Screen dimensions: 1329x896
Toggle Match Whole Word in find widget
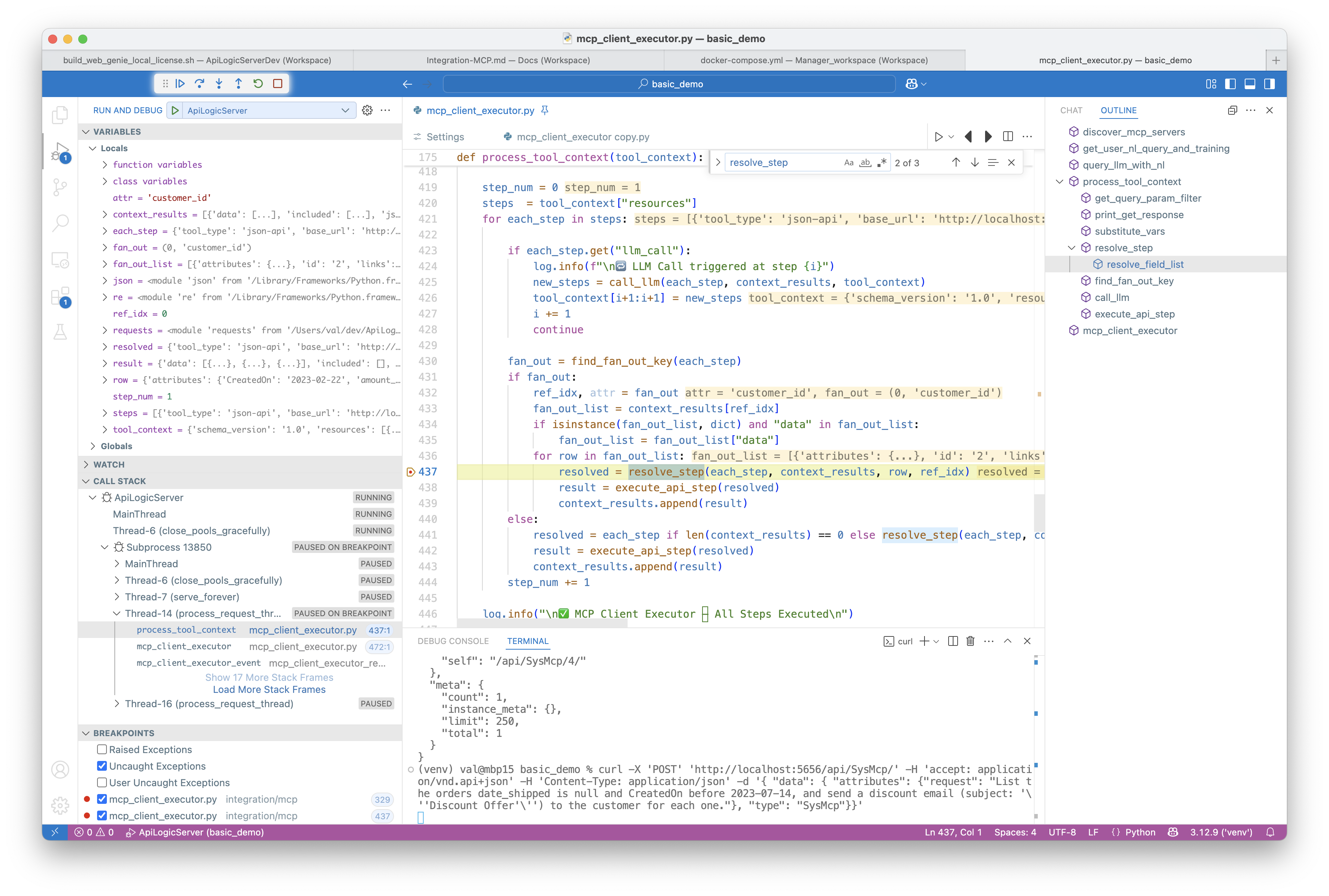865,162
